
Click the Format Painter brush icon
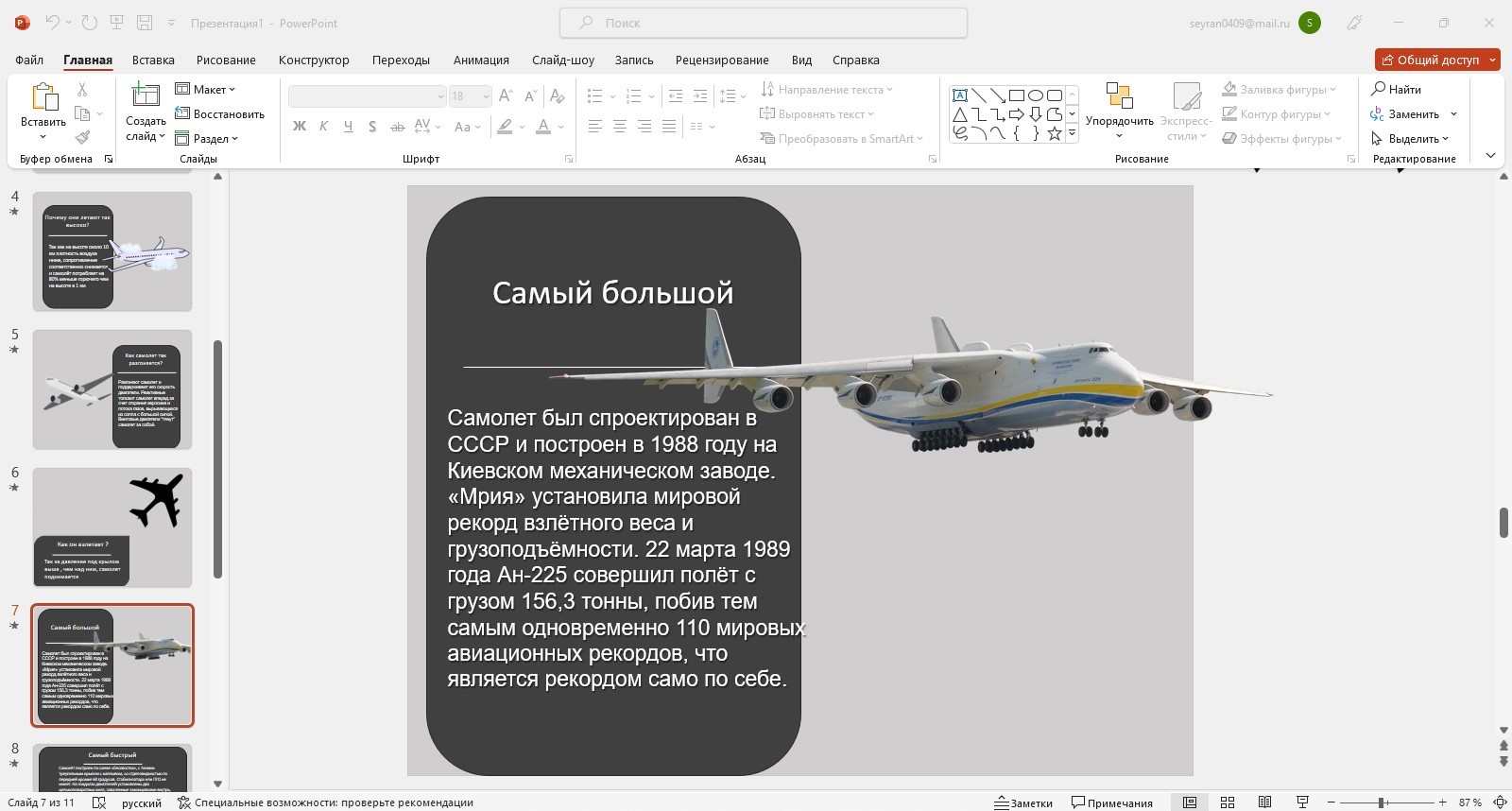(82, 138)
